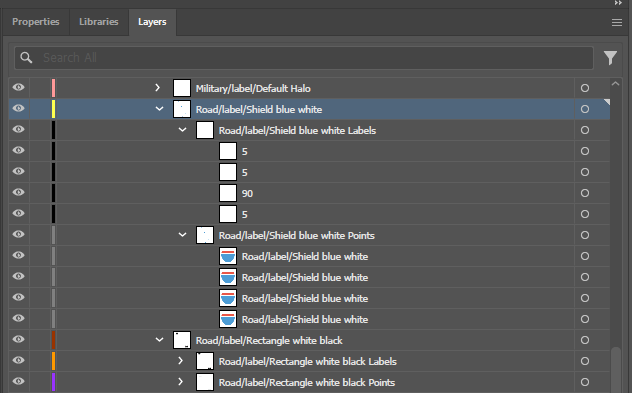Click target circle for Military/label/Default Halo
The width and height of the screenshot is (632, 393).
point(585,88)
